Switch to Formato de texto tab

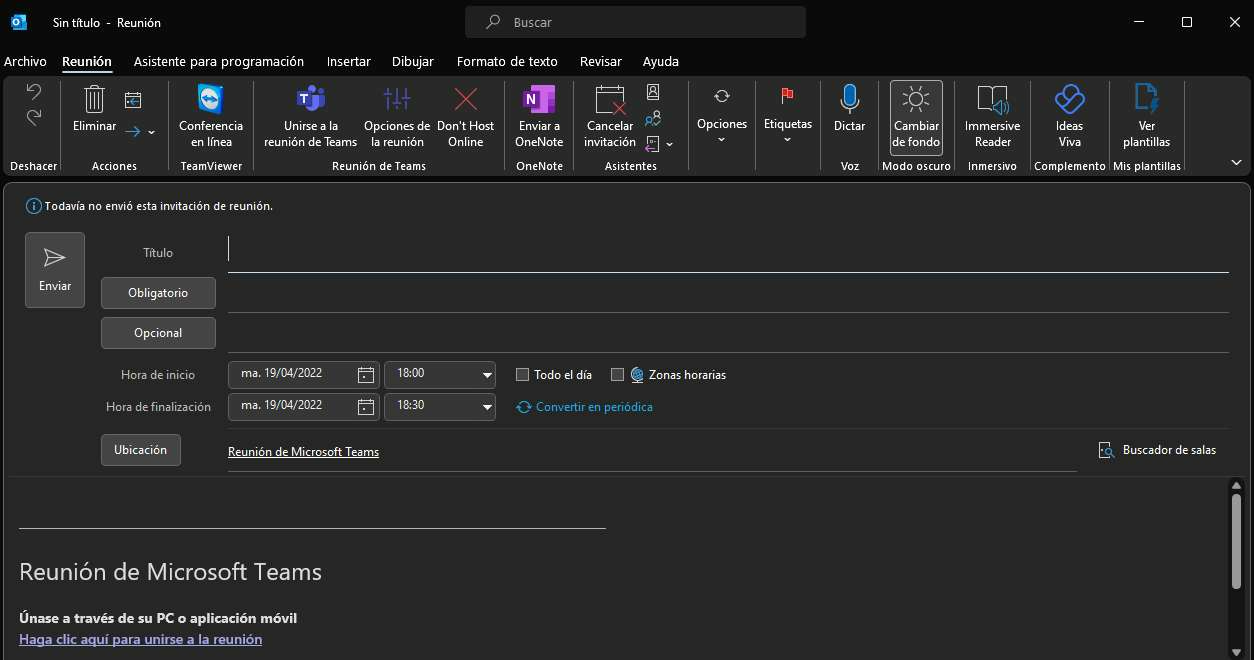pos(507,61)
